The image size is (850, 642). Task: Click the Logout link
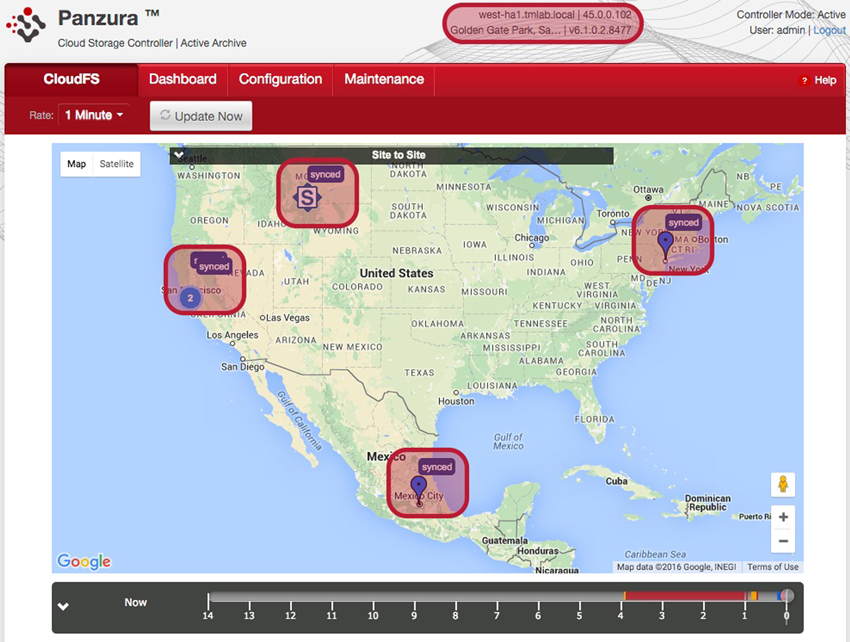point(829,30)
